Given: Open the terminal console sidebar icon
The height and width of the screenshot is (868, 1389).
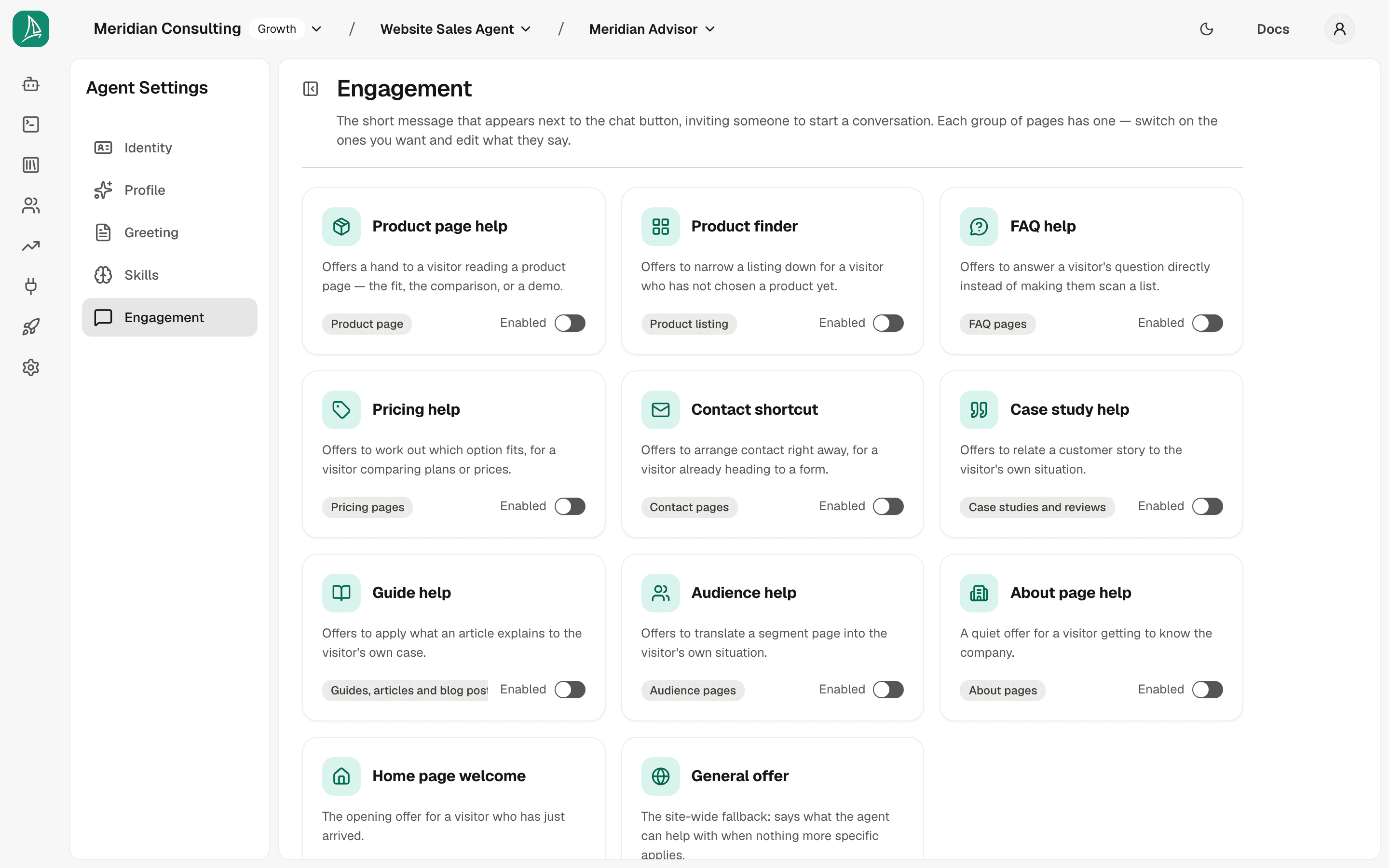Looking at the screenshot, I should click(x=31, y=124).
